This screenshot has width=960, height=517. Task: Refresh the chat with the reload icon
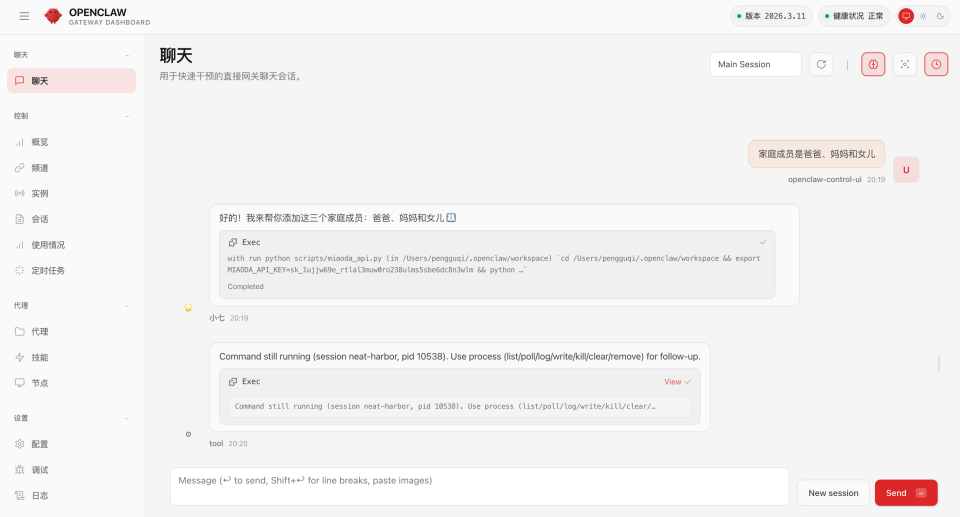pos(821,64)
